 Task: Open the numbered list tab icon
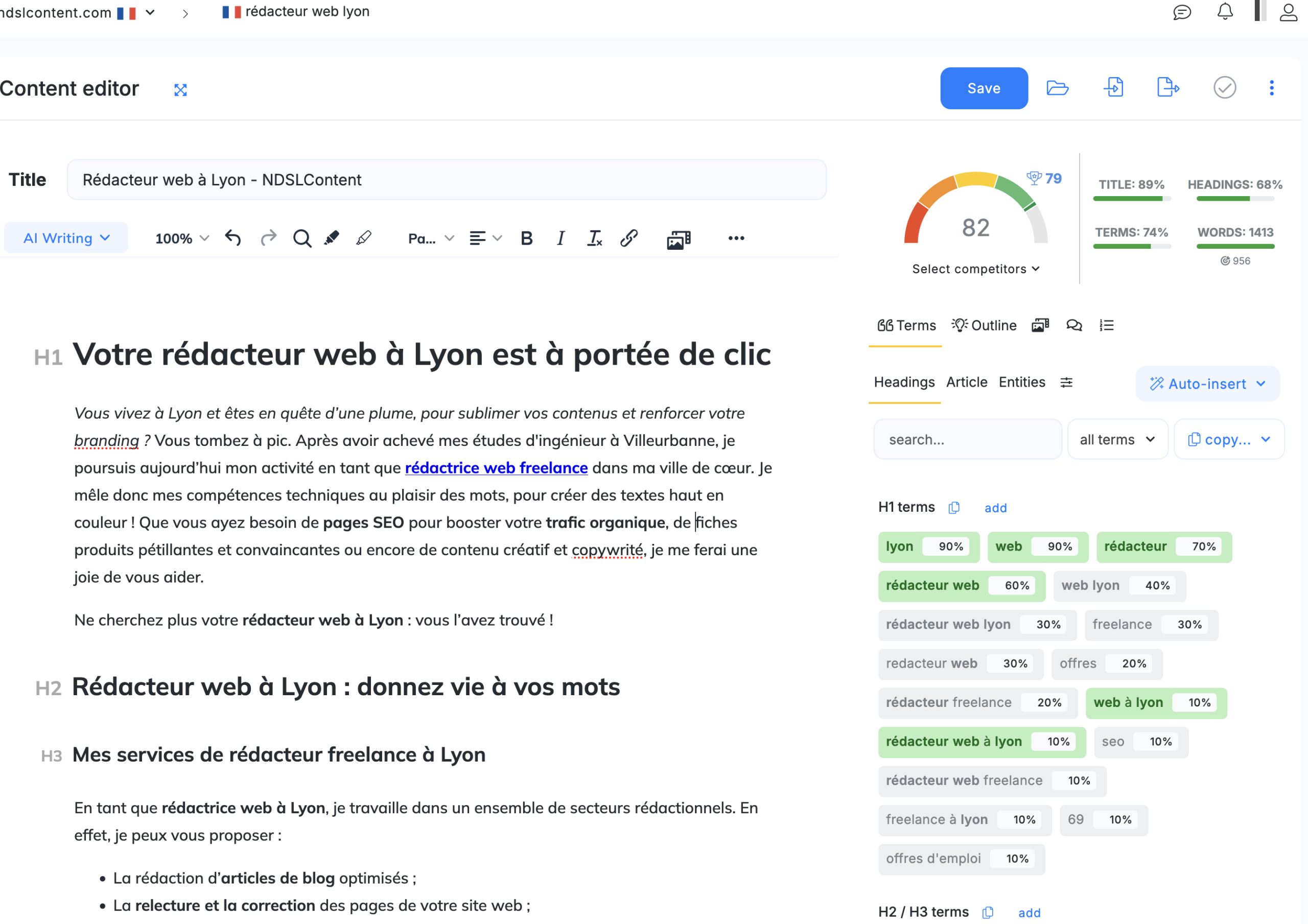point(1106,325)
